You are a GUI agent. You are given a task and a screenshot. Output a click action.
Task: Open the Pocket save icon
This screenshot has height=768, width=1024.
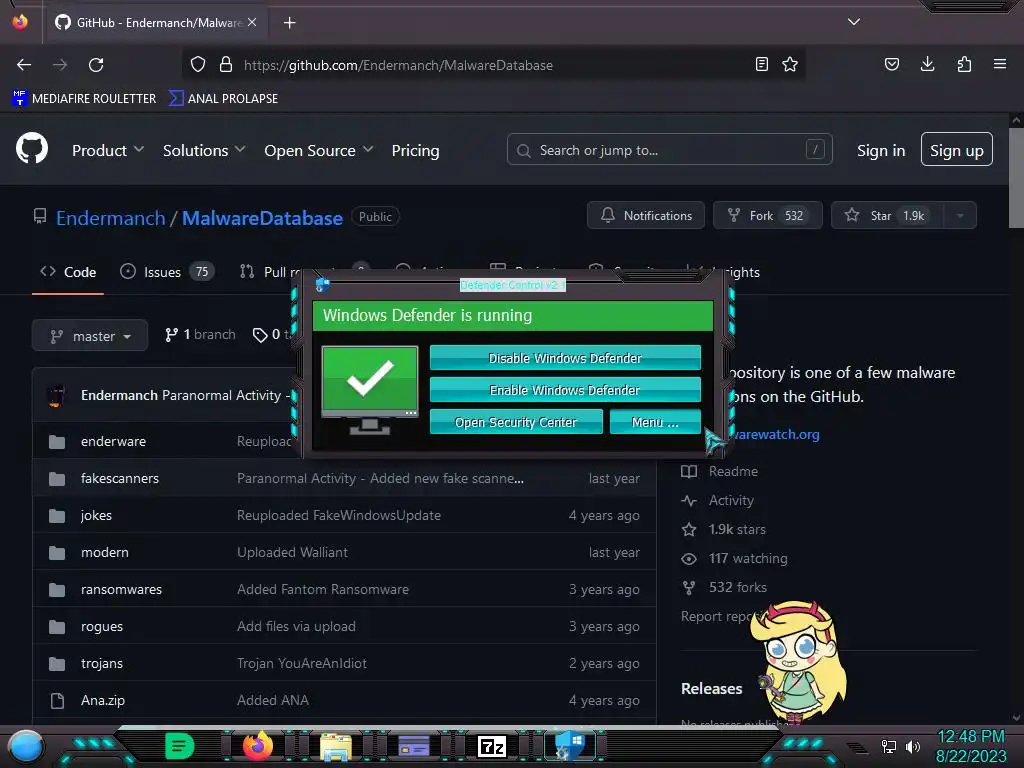[892, 64]
